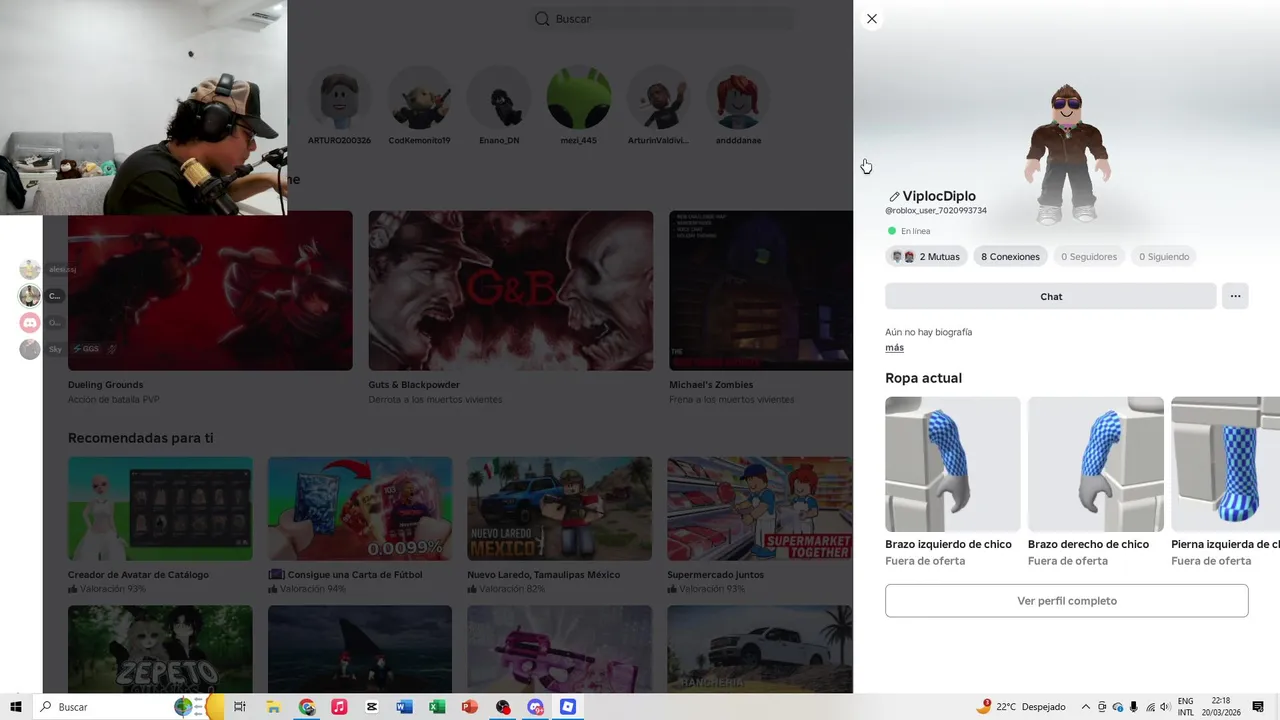This screenshot has height=720, width=1280.
Task: Open the weather widget 22°C Despejado
Action: (x=1020, y=707)
